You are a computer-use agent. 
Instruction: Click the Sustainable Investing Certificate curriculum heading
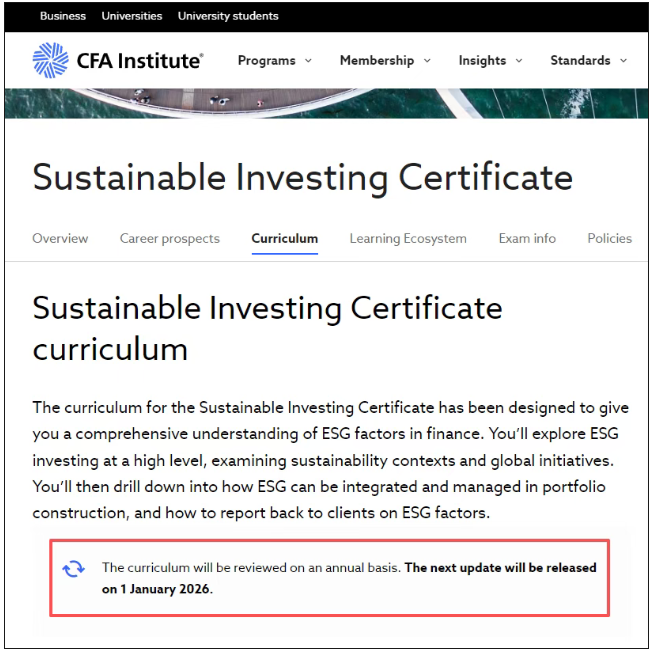point(267,327)
